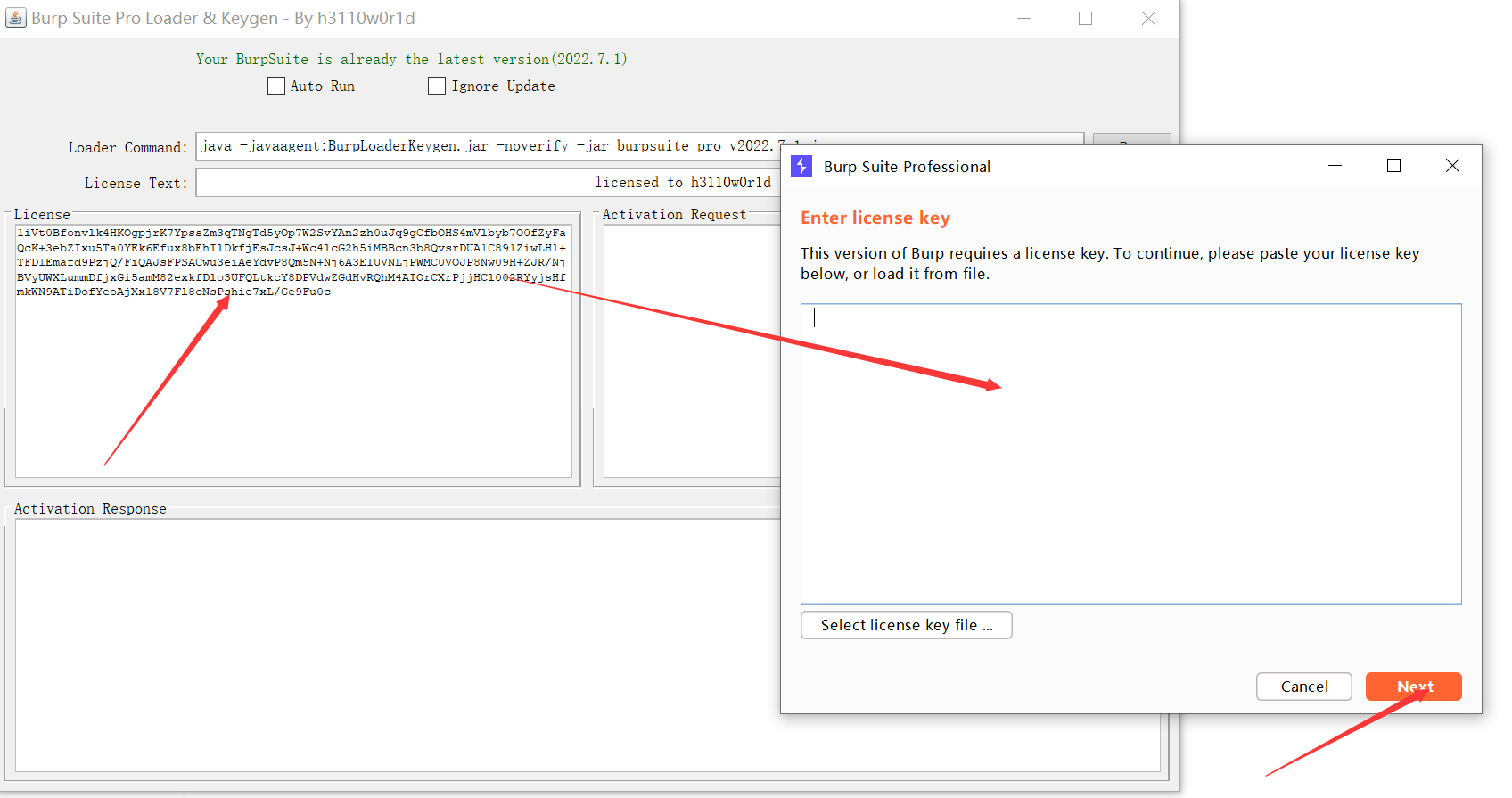1512x798 pixels.
Task: Enable the Auto Run checkbox
Action: tap(276, 86)
